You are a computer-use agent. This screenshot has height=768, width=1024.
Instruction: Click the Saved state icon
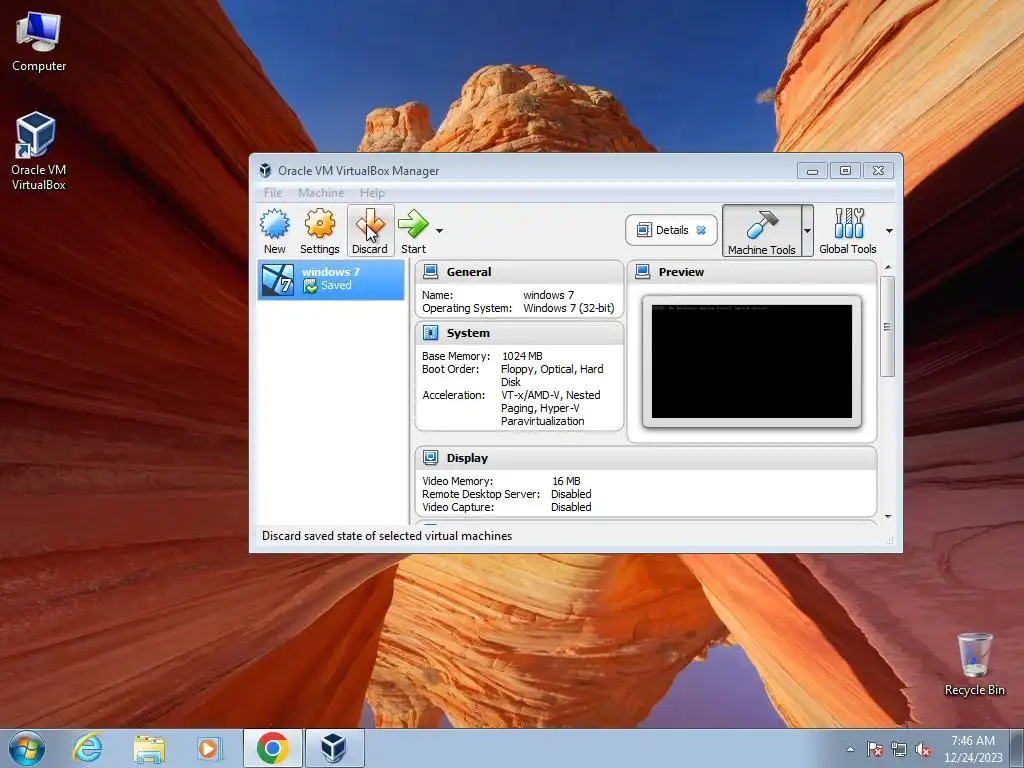(x=310, y=286)
